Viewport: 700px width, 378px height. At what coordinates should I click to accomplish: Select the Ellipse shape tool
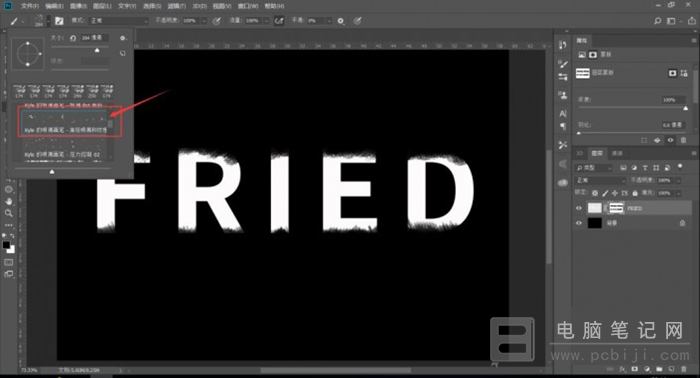(8, 189)
